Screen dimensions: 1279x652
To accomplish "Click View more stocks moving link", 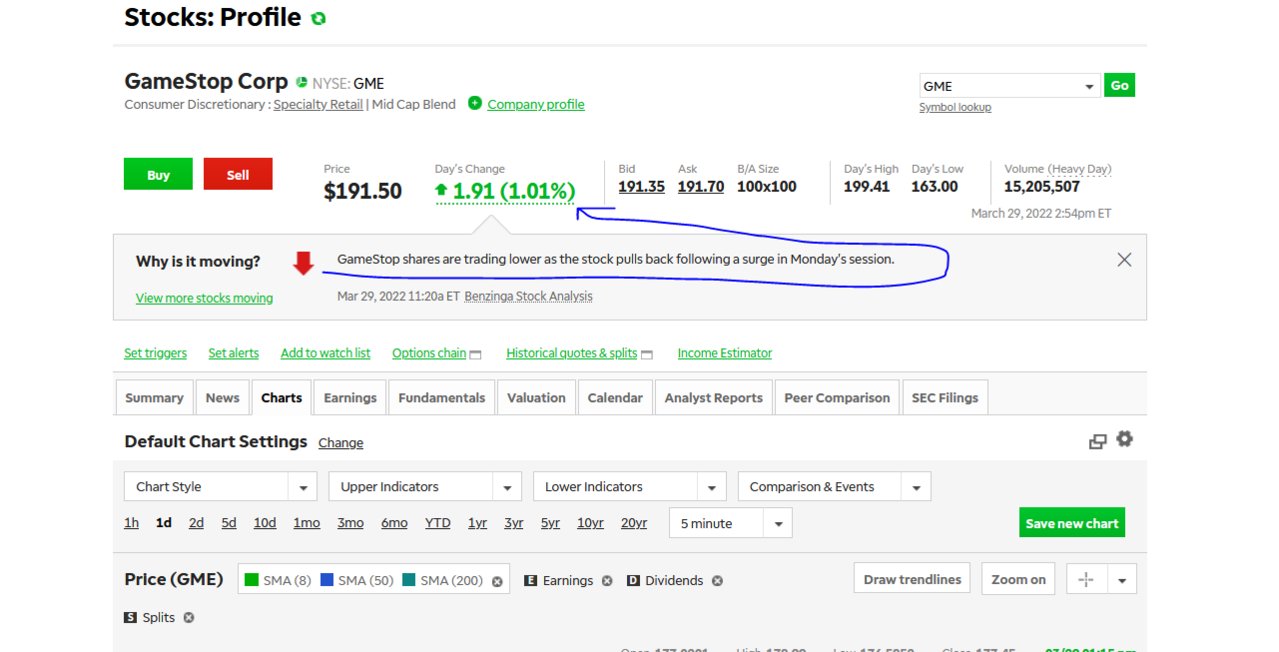I will (x=204, y=298).
